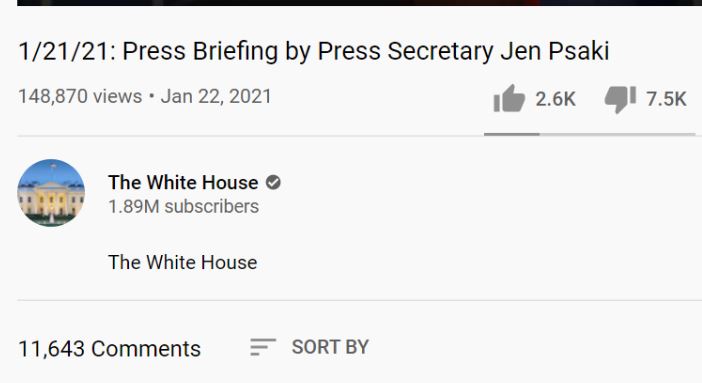
Task: Click the dark liked portion of ratio bar
Action: pos(512,134)
